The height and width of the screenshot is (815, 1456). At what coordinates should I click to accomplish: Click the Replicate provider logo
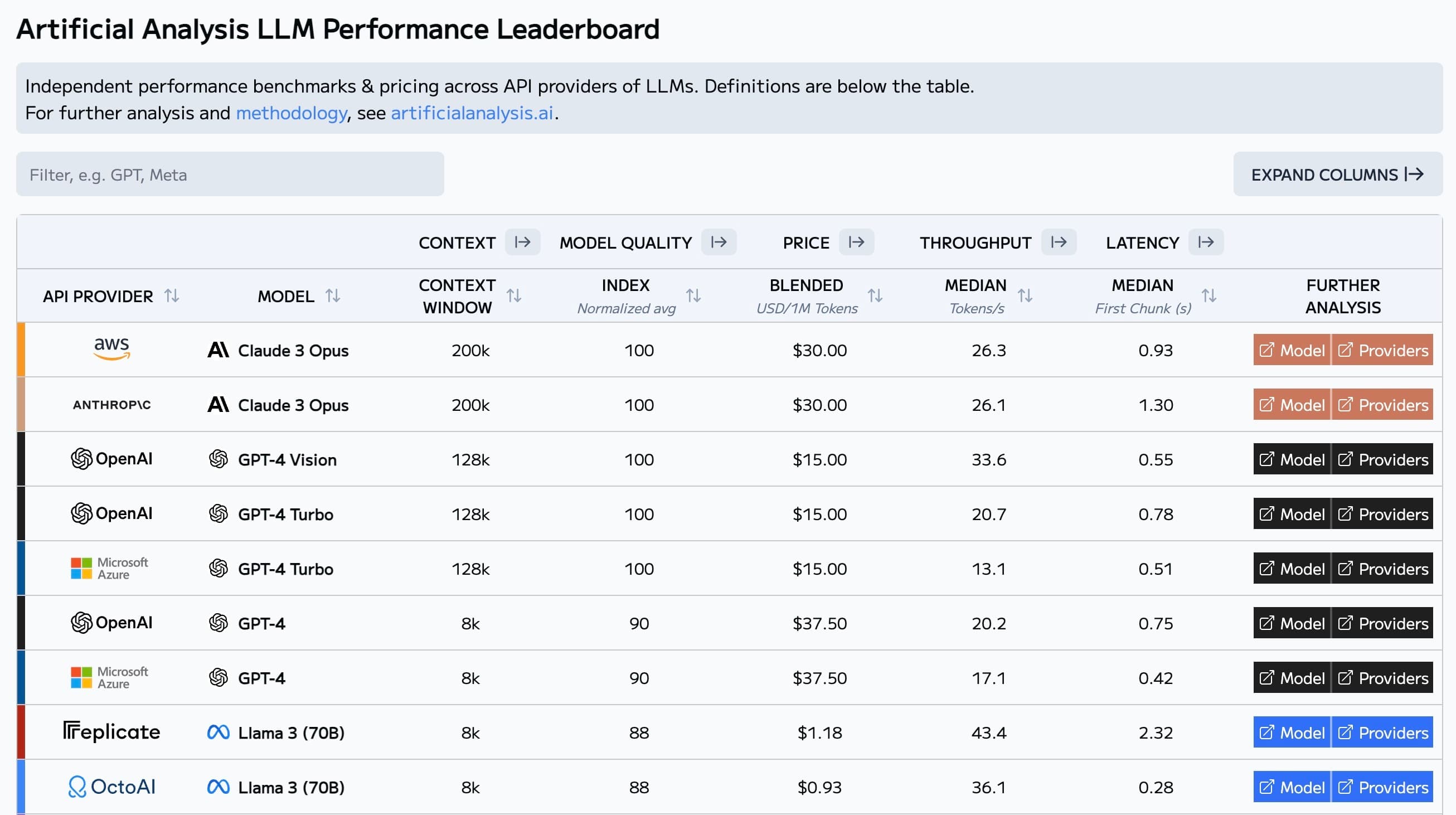coord(112,731)
